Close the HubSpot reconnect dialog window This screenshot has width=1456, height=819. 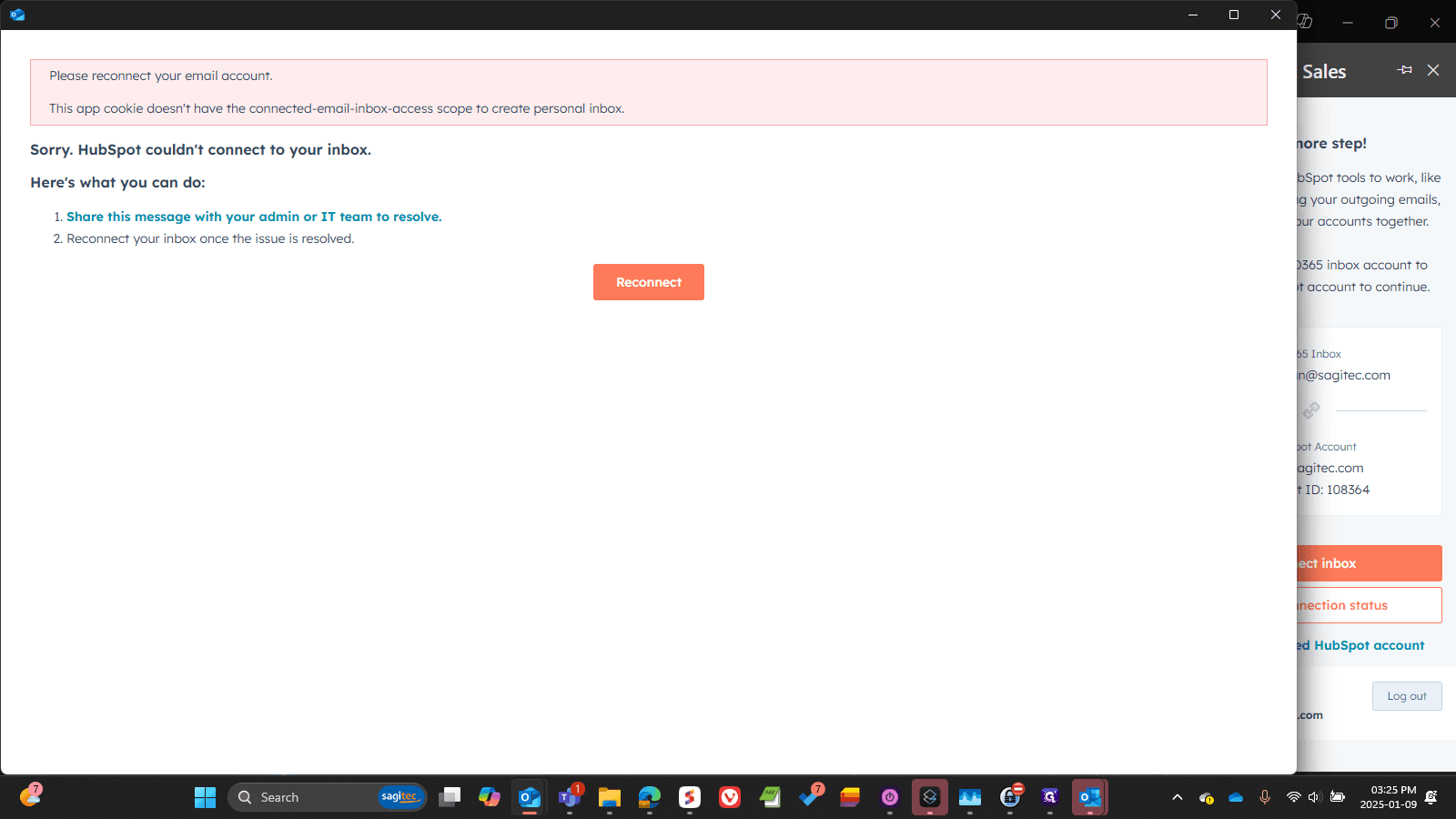click(x=1276, y=15)
